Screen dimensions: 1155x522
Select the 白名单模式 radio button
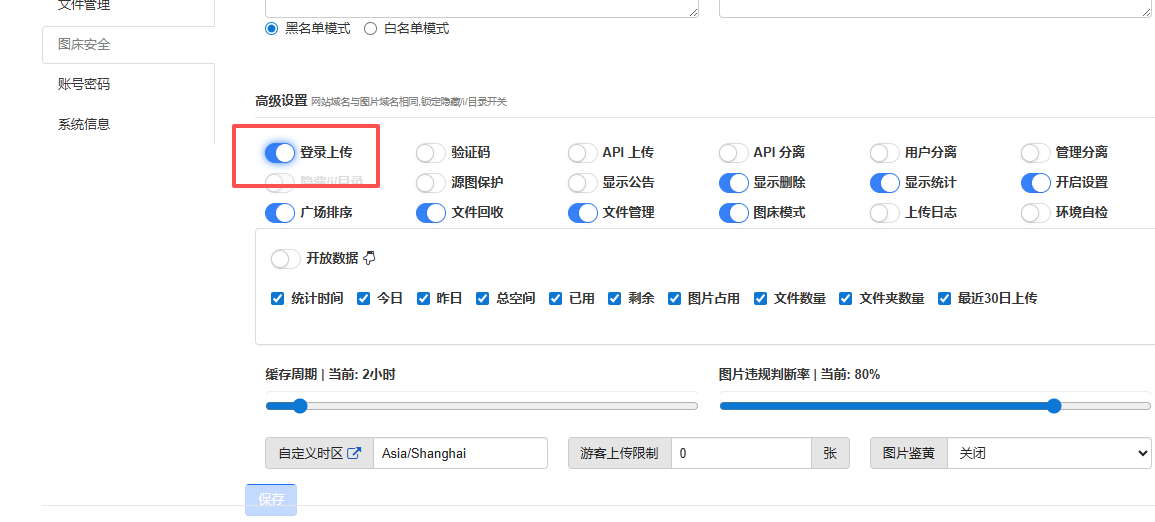[371, 28]
